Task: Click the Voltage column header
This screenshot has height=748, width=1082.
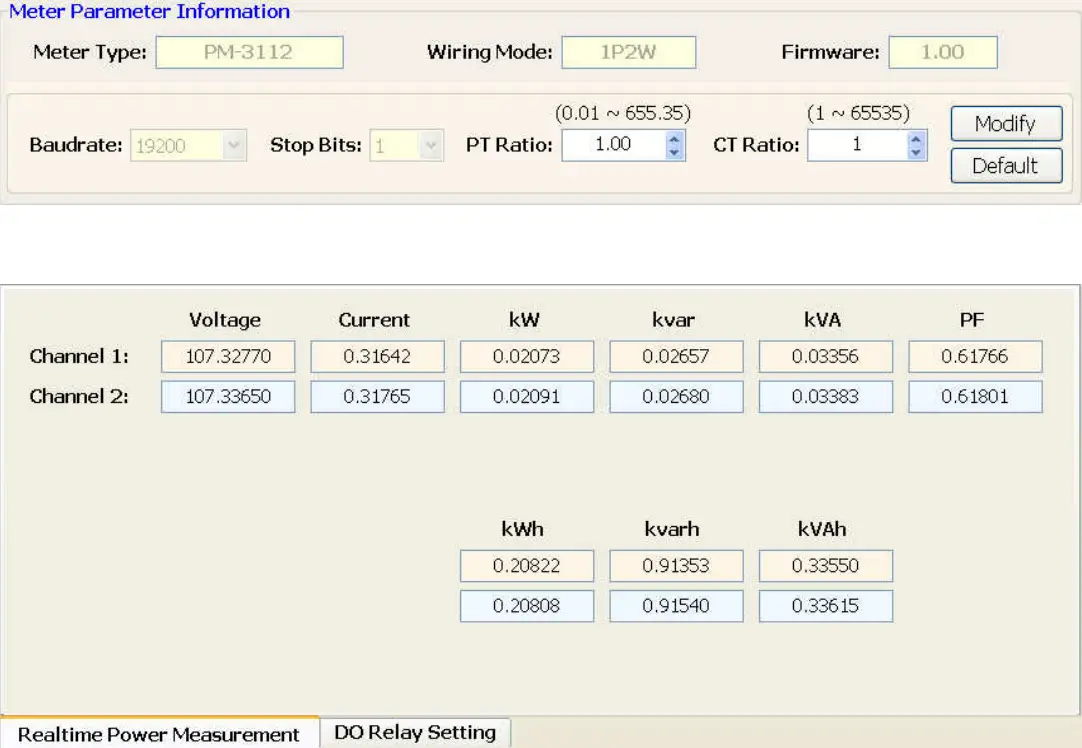Action: pyautogui.click(x=225, y=320)
